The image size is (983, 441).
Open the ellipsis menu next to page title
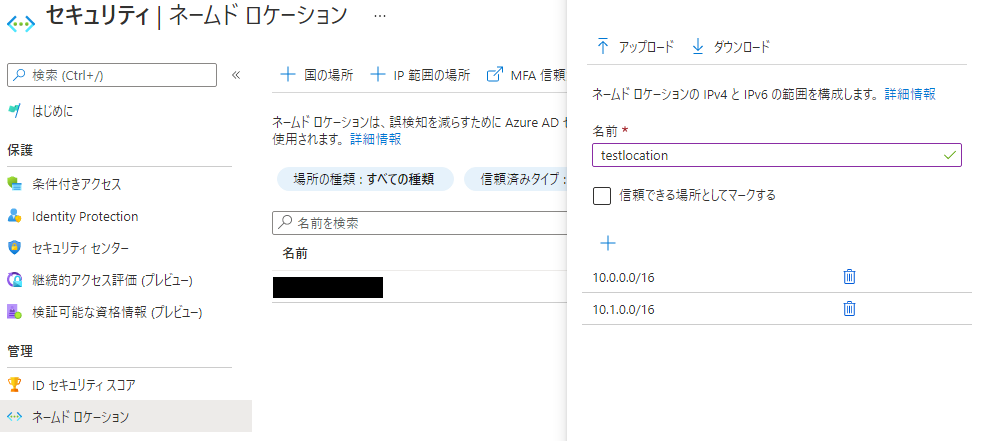point(380,16)
